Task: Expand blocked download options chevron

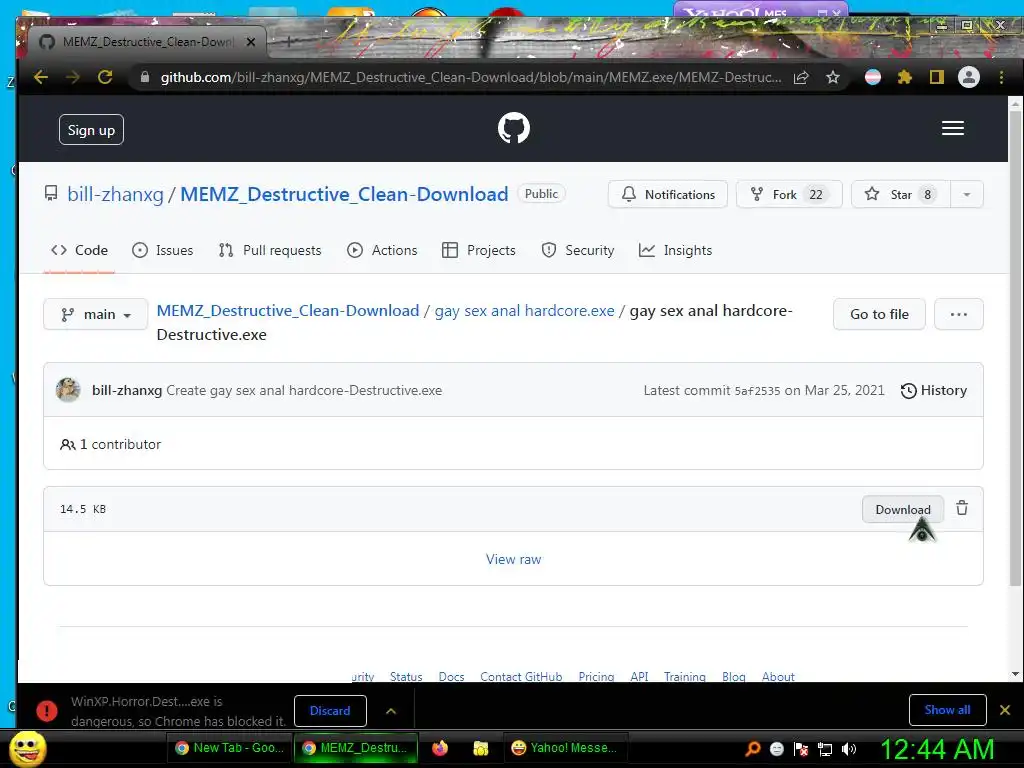Action: point(391,711)
